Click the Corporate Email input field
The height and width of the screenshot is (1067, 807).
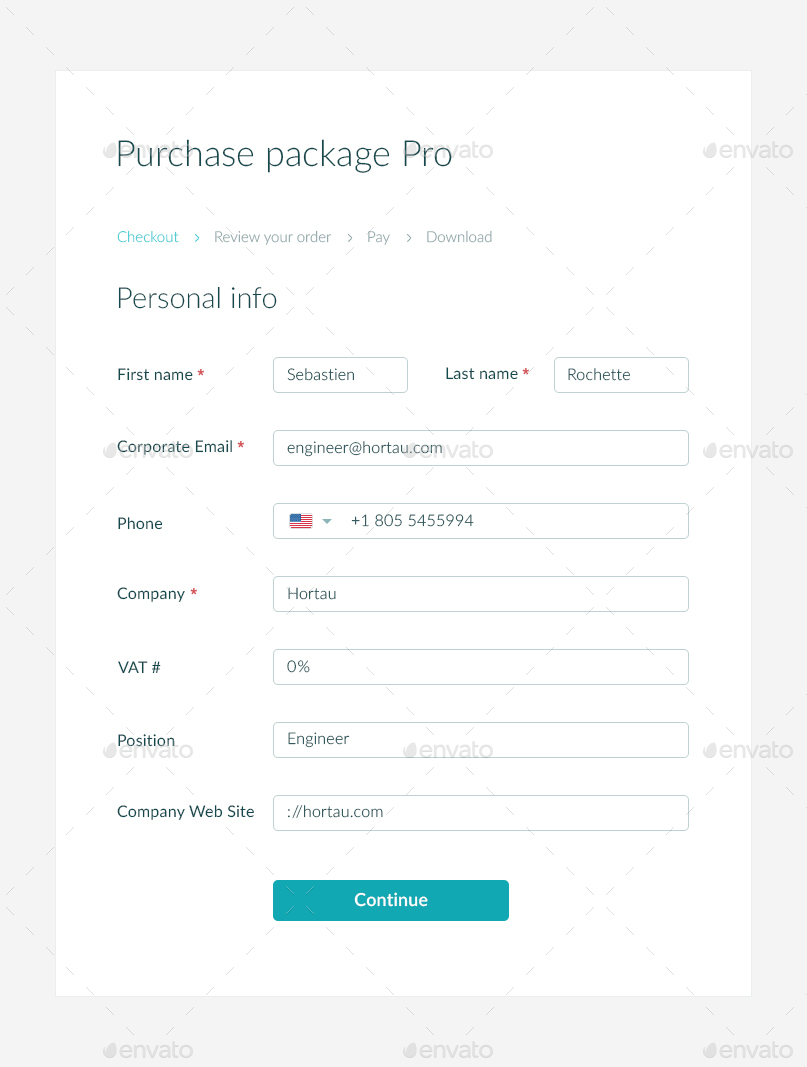coord(480,448)
